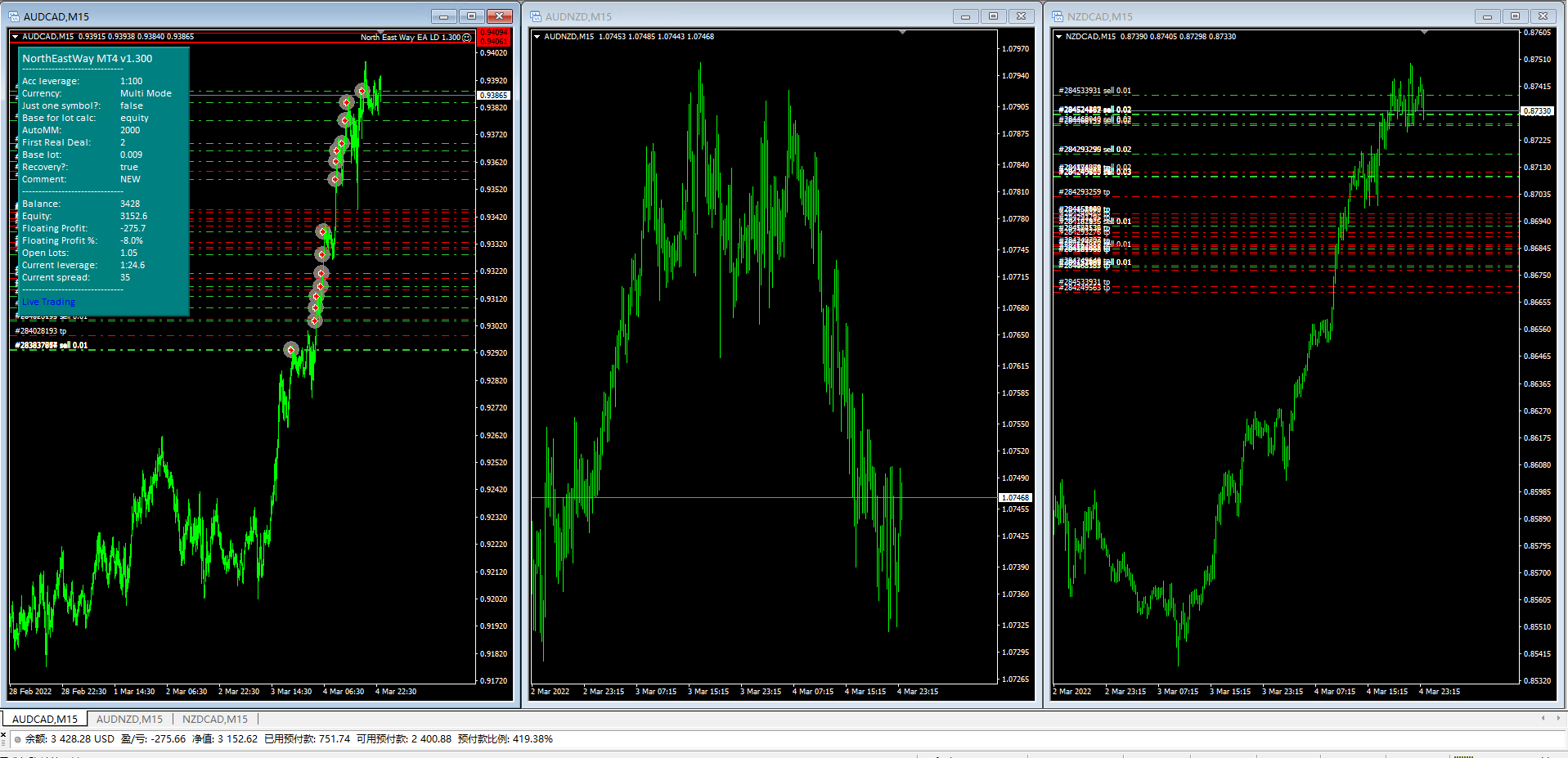This screenshot has width=1568, height=758.
Task: Open the dropdown triangle beside NZDCAD,M15 chart header
Action: [x=1058, y=37]
